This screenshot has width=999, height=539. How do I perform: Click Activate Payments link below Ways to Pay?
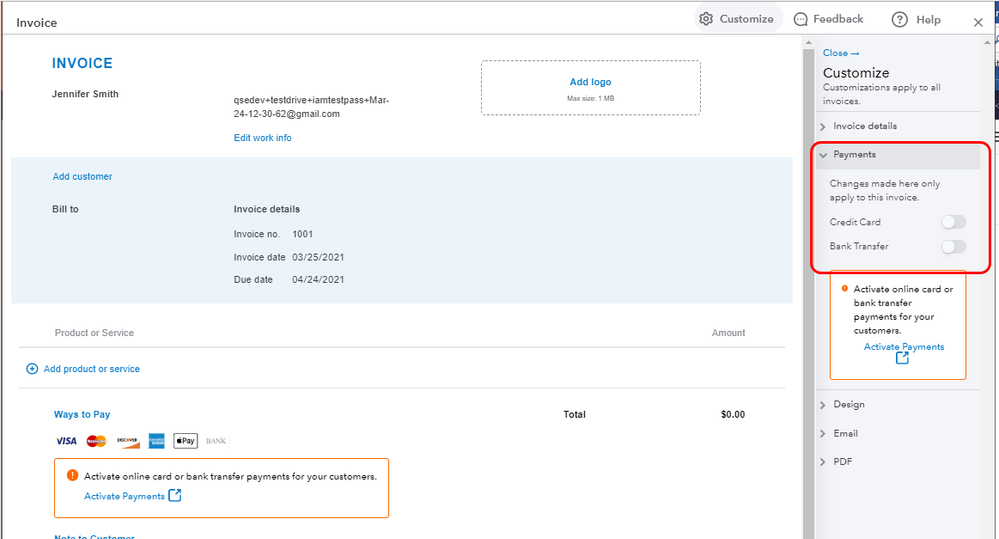tap(122, 496)
